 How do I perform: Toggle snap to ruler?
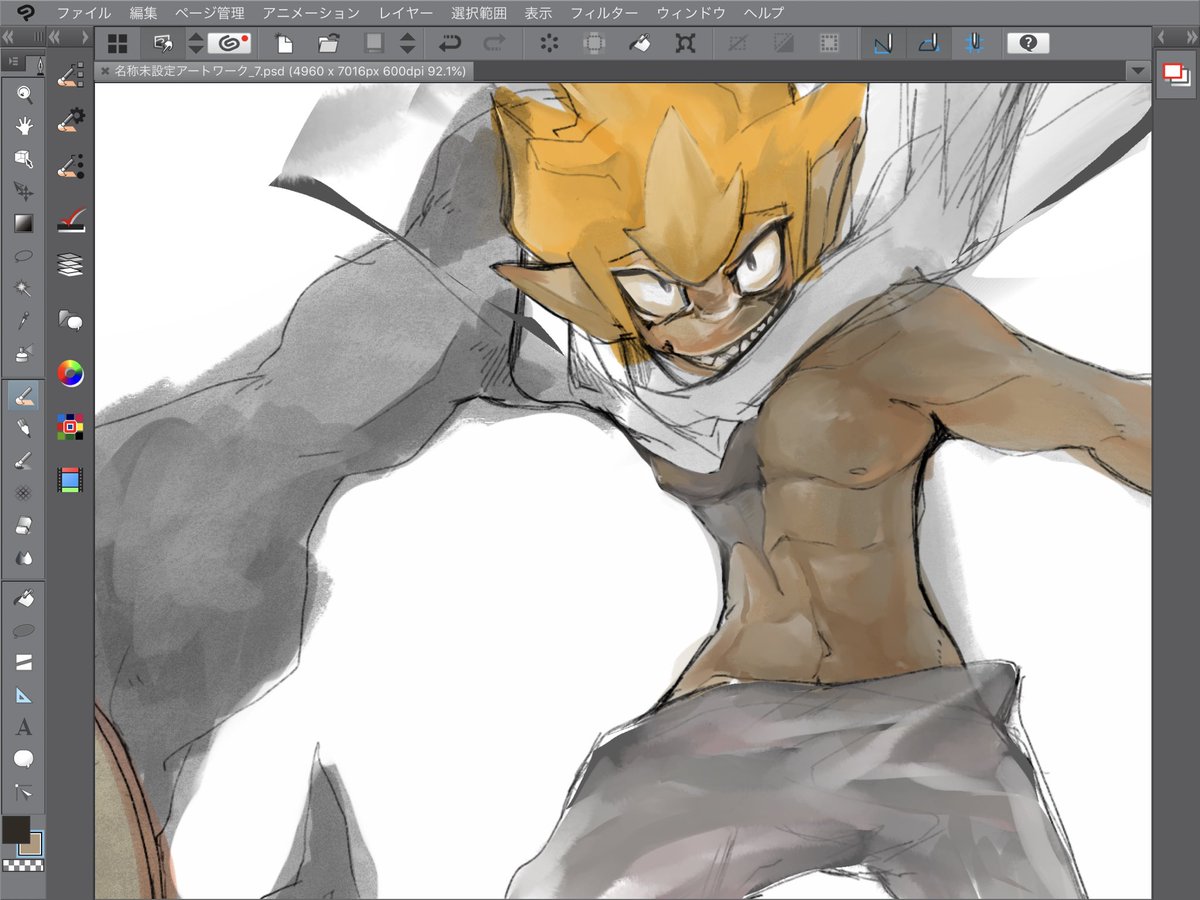pos(882,43)
